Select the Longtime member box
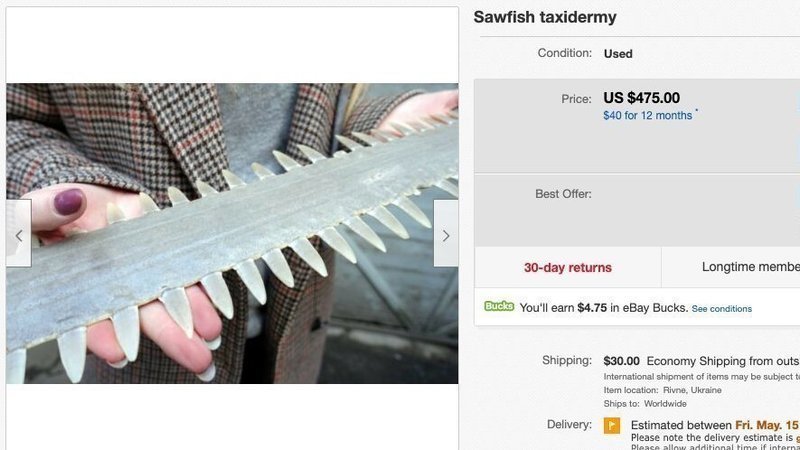This screenshot has height=450, width=800. coord(731,267)
